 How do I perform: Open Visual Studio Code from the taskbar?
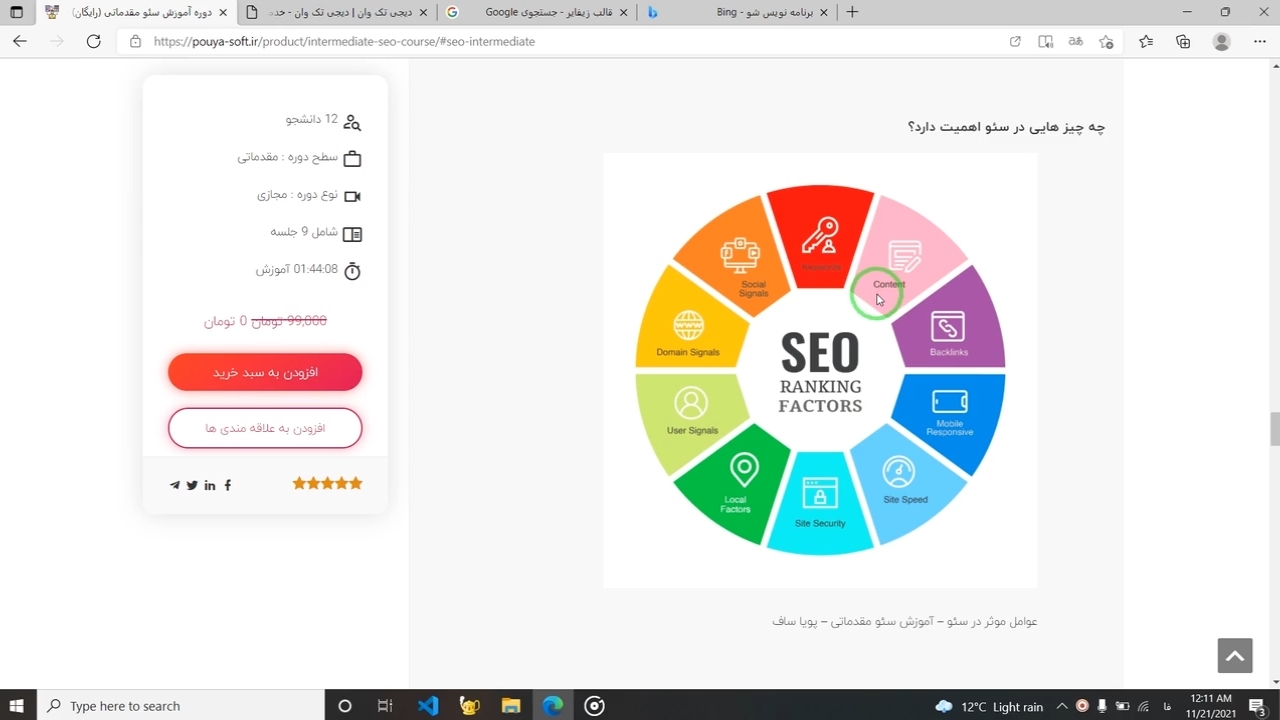428,706
